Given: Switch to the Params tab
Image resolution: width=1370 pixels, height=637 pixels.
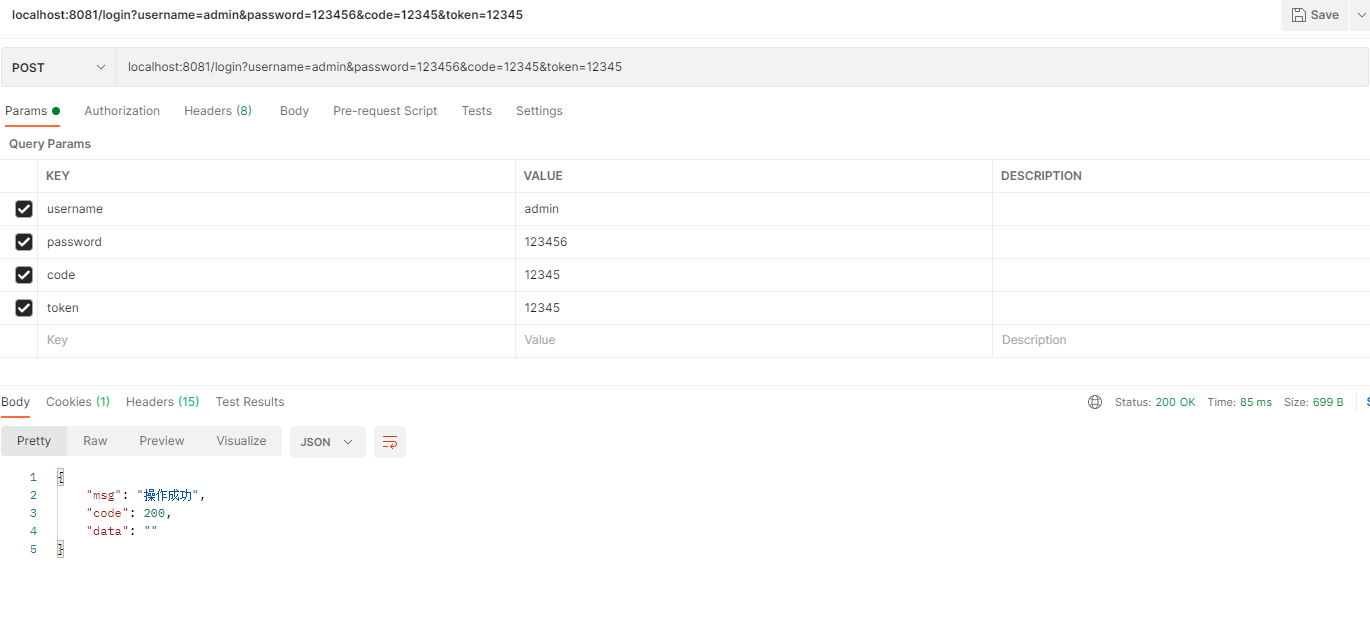Looking at the screenshot, I should 32,111.
